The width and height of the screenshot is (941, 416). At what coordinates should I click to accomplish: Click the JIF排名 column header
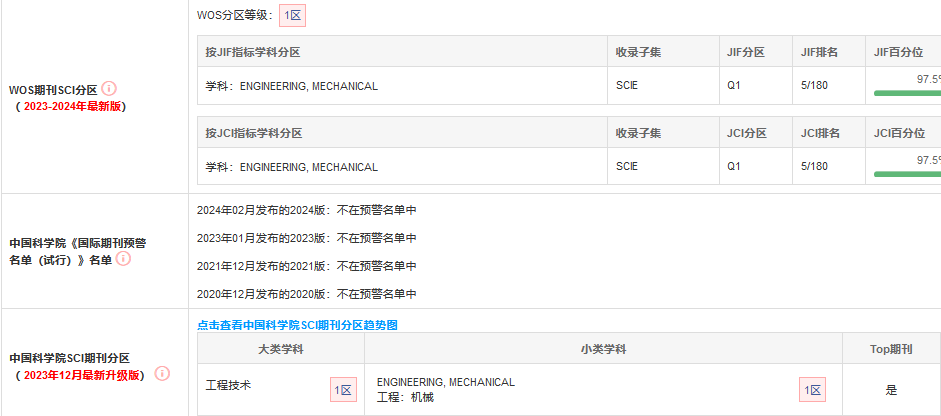[x=819, y=52]
